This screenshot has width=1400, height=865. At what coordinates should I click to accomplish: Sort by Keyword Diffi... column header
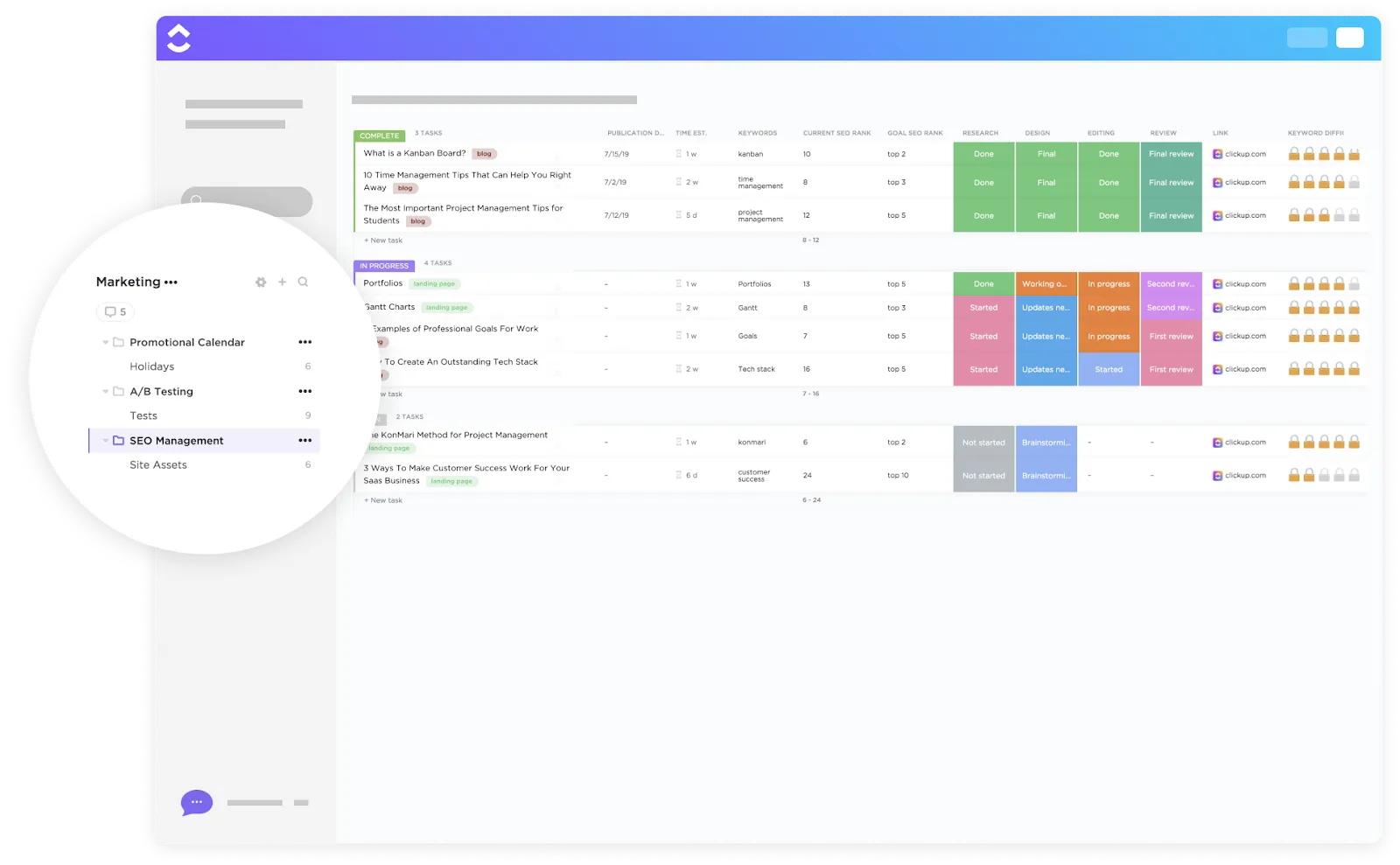(1315, 133)
